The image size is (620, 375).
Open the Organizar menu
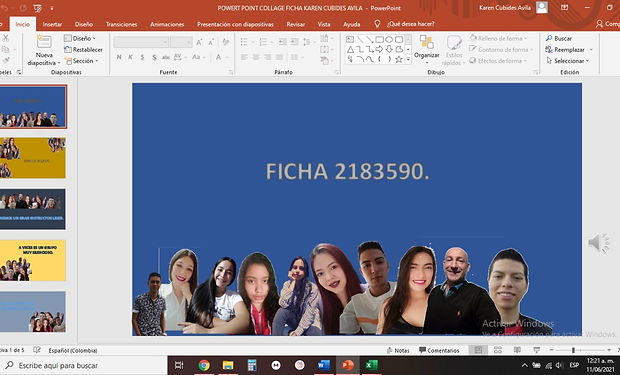point(427,49)
